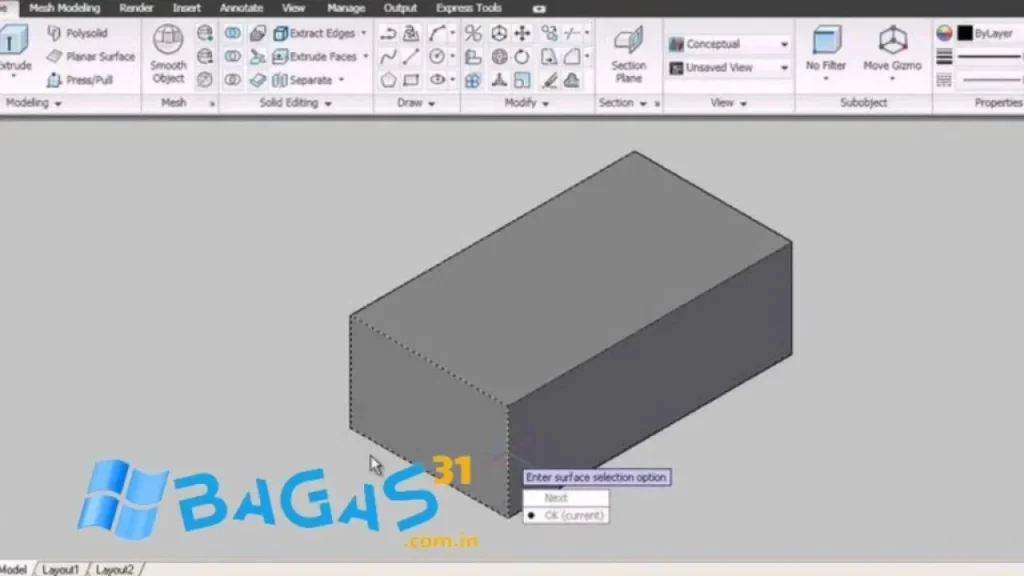
Task: Click the four-arrow Move icon in Modify
Action: coord(522,33)
